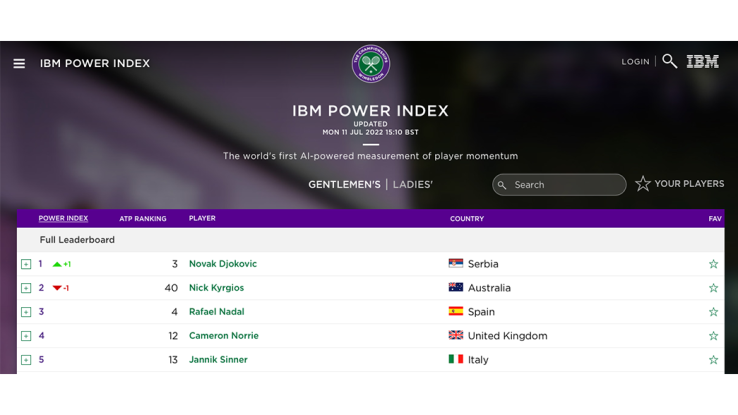Click the IBM Power Index header title
Viewport: 738px width, 415px height.
[x=95, y=63]
